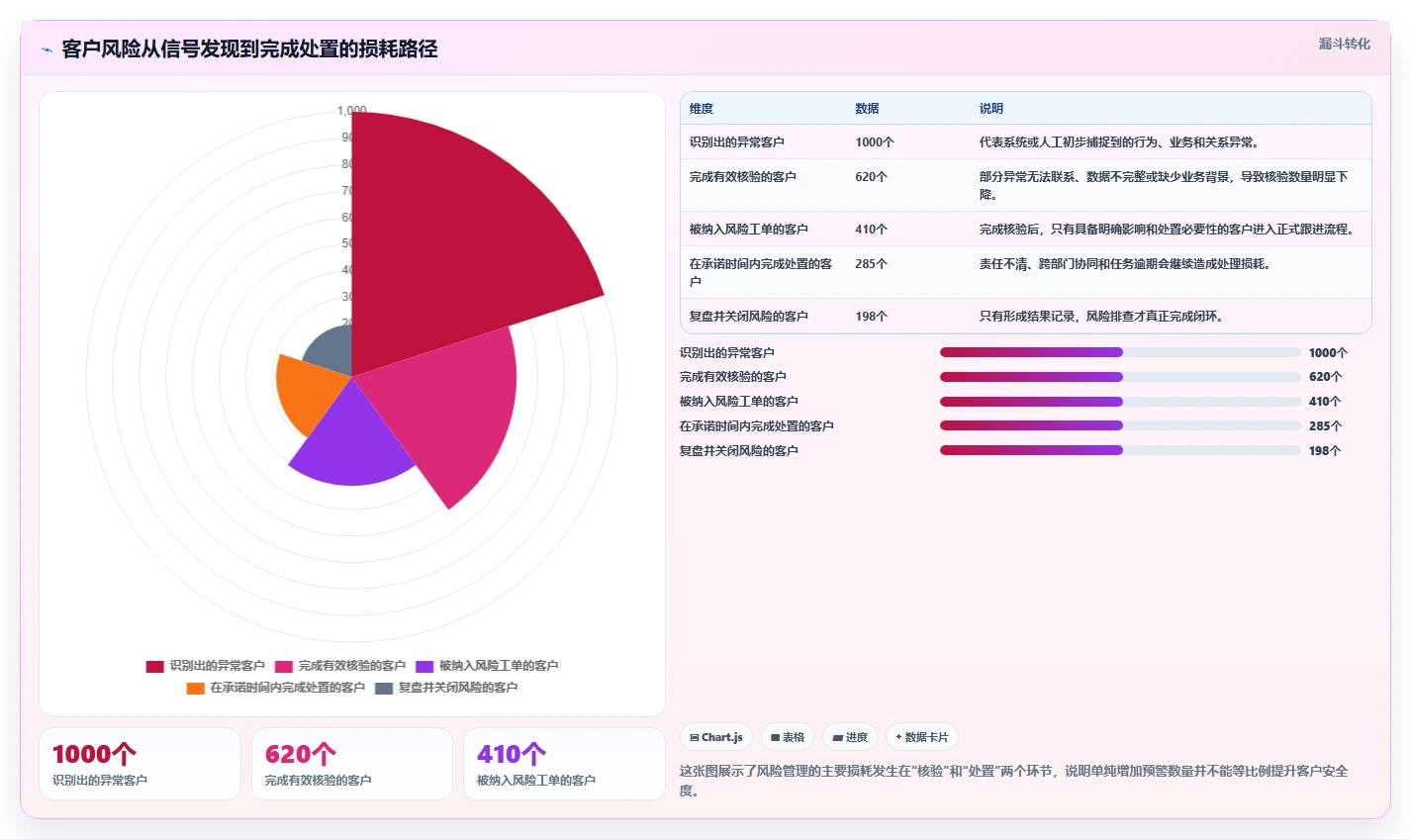The height and width of the screenshot is (840, 1411).
Task: Click progress bar for 被纳入风险工单的客户
Action: click(1120, 402)
